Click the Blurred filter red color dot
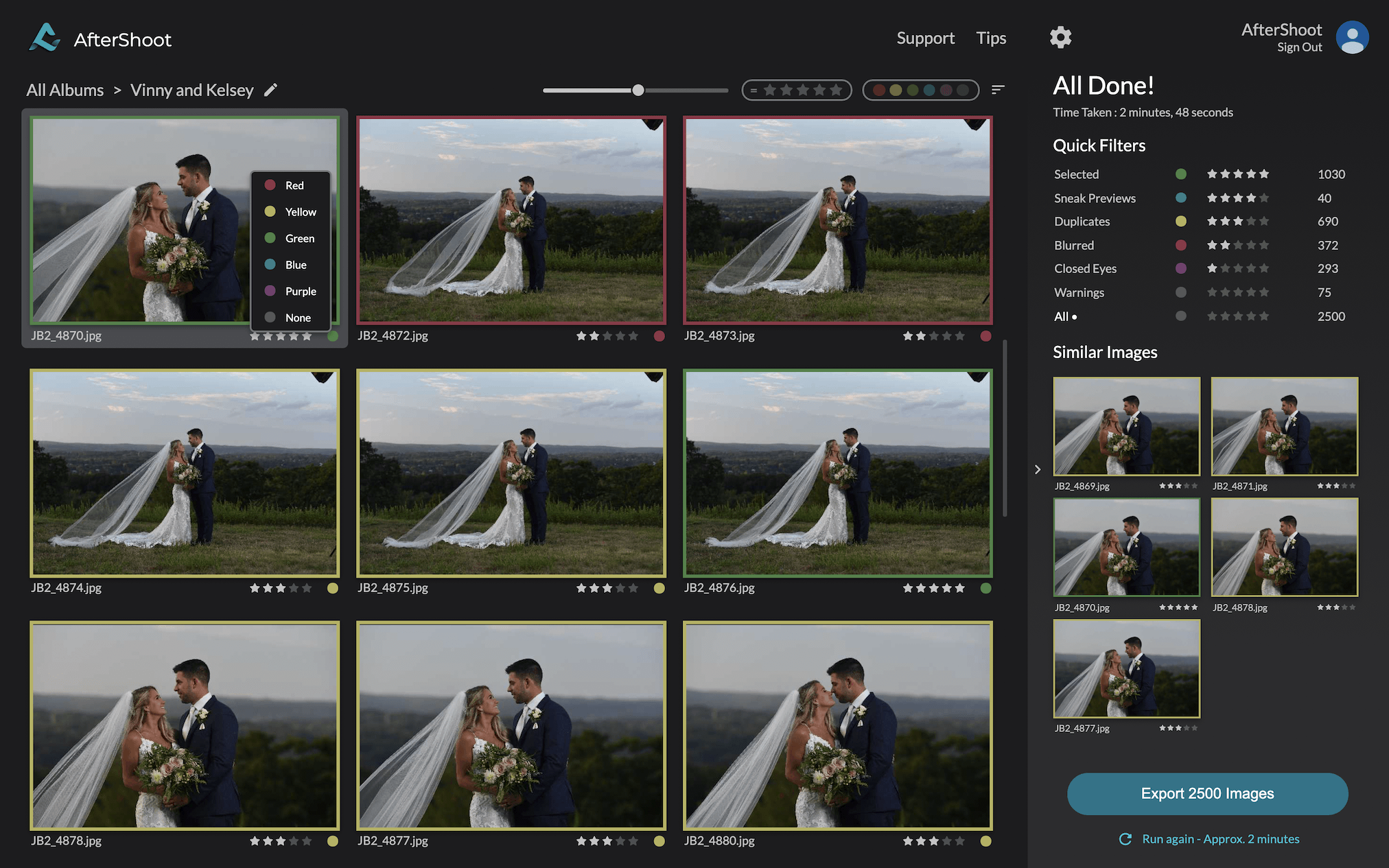 (1181, 245)
